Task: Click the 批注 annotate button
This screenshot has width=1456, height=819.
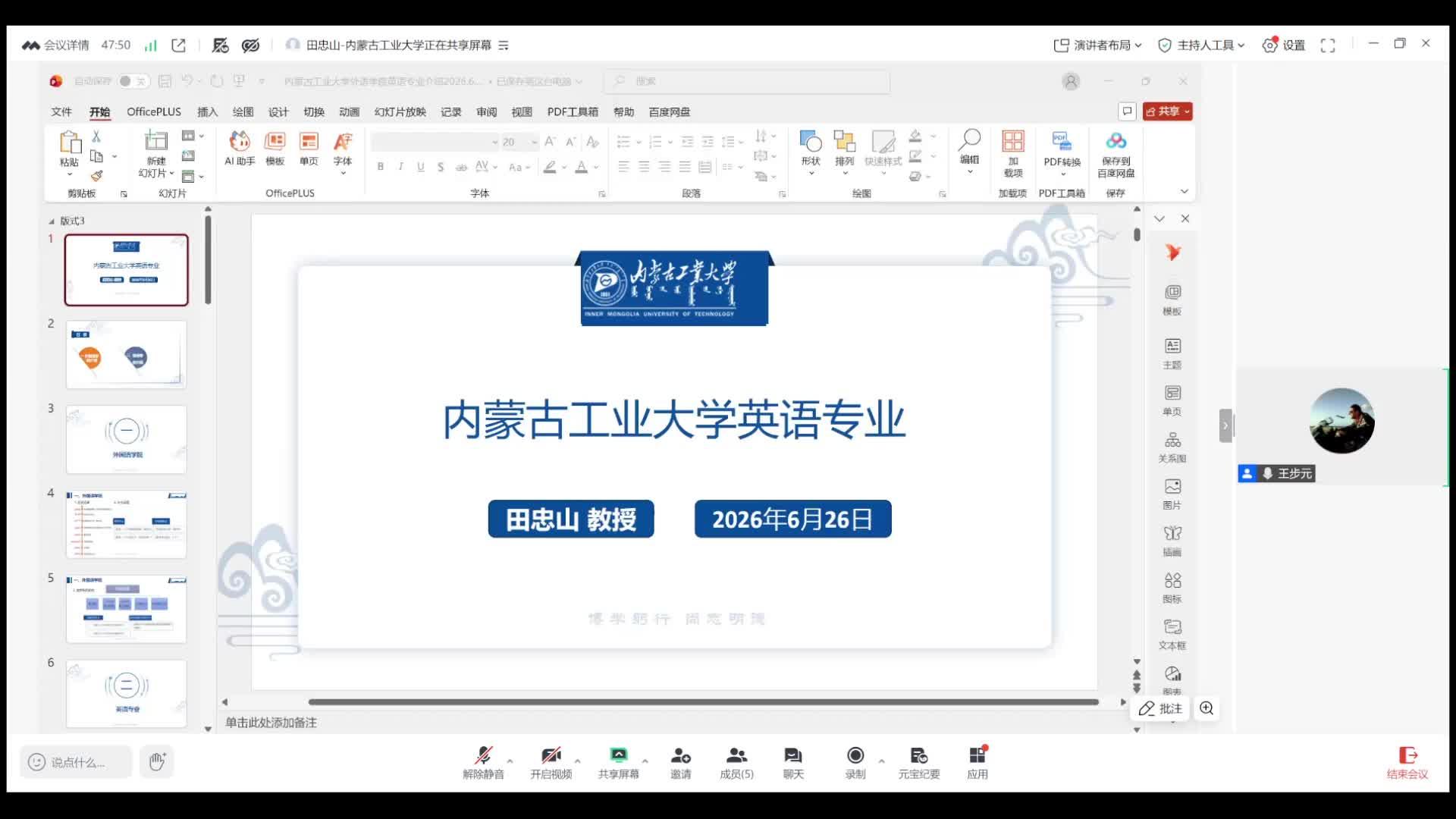Action: pyautogui.click(x=1161, y=708)
